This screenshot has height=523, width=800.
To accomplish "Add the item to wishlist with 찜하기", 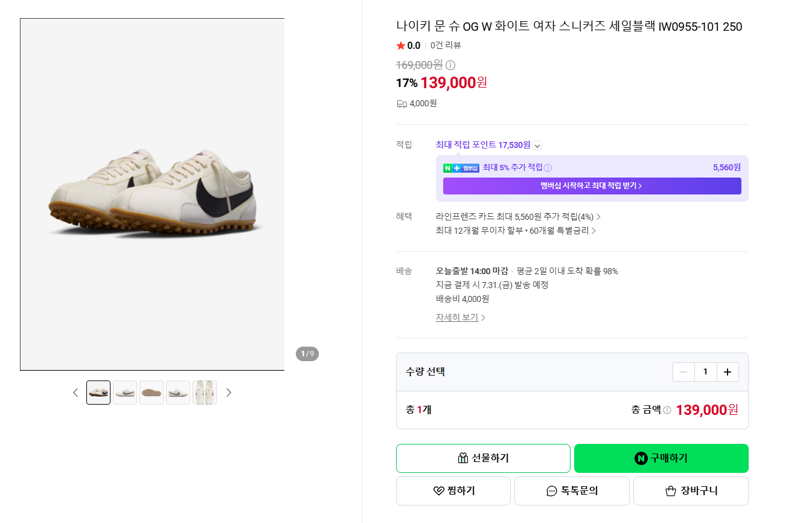I will click(x=454, y=491).
